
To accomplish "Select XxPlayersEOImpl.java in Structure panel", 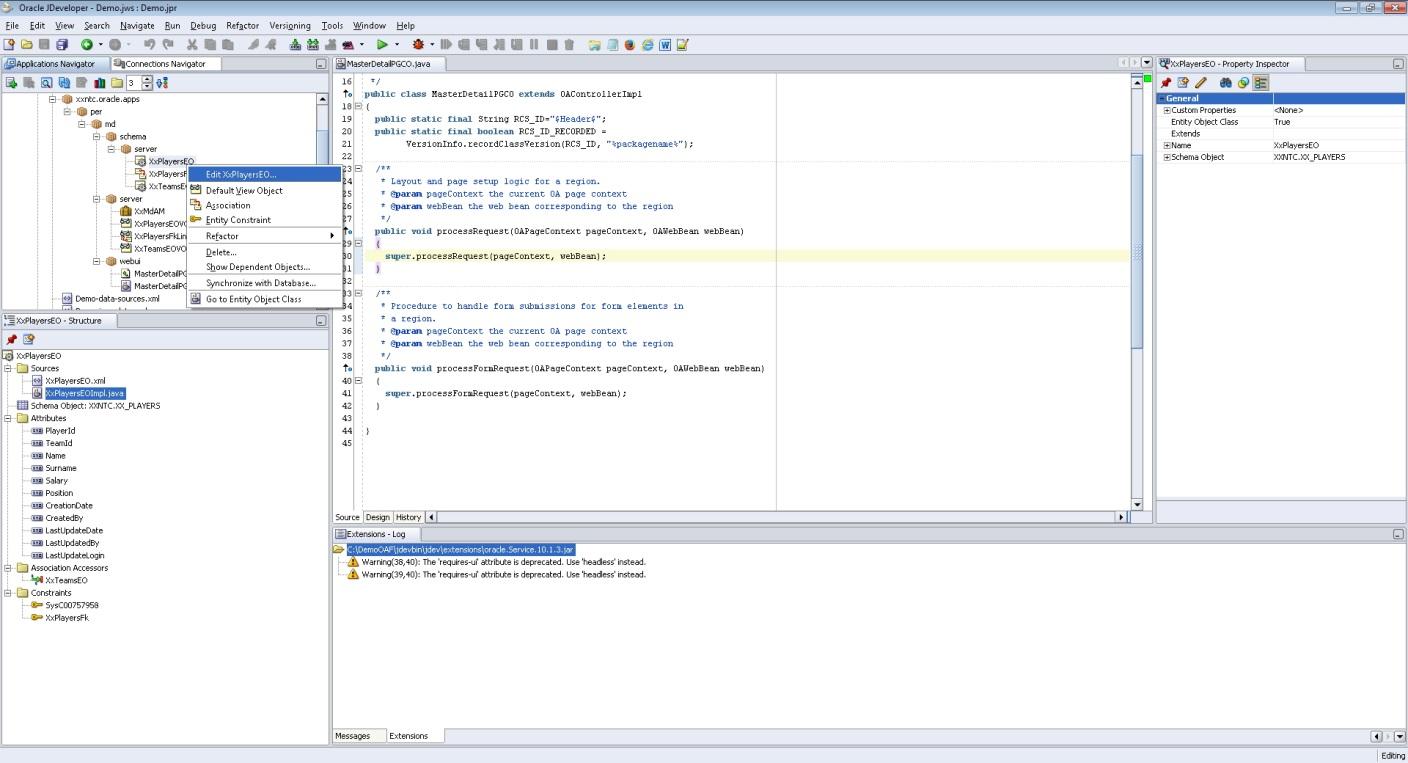I will (85, 393).
